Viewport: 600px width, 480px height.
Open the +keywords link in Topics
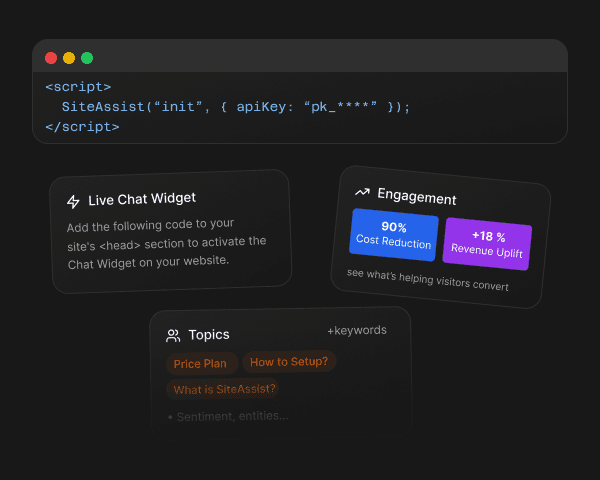pyautogui.click(x=356, y=330)
